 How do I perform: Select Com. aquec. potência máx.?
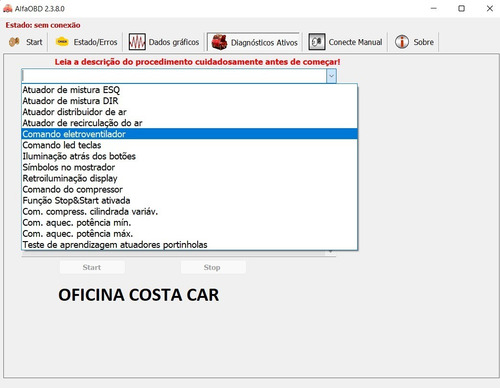point(189,233)
